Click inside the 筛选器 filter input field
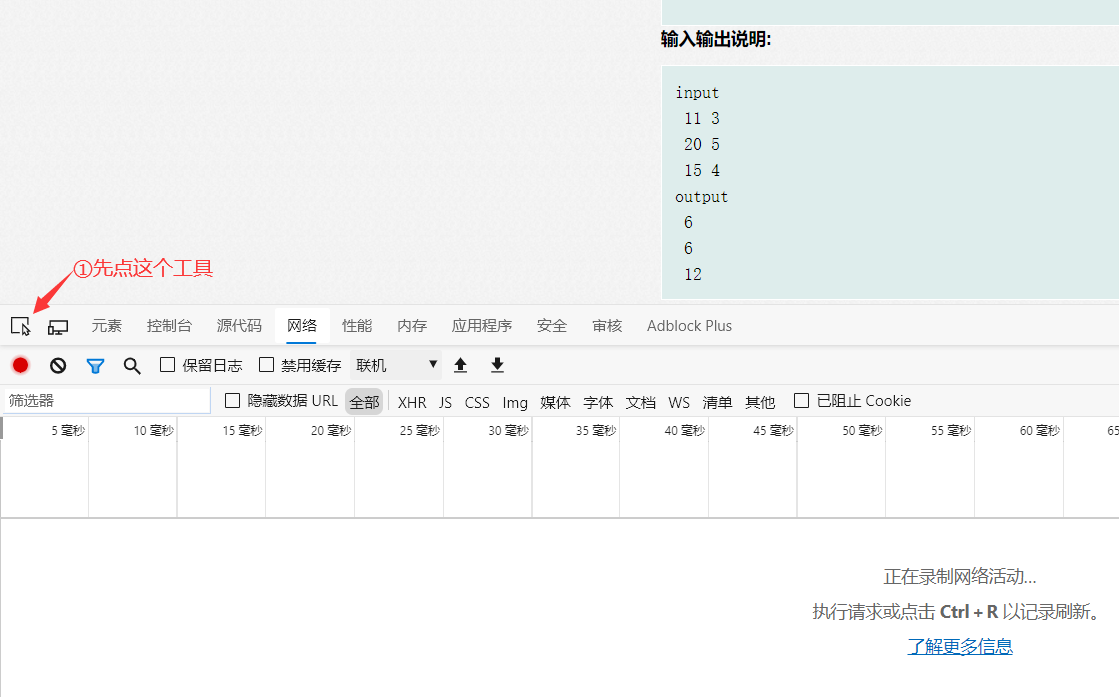The image size is (1119, 697). point(100,400)
